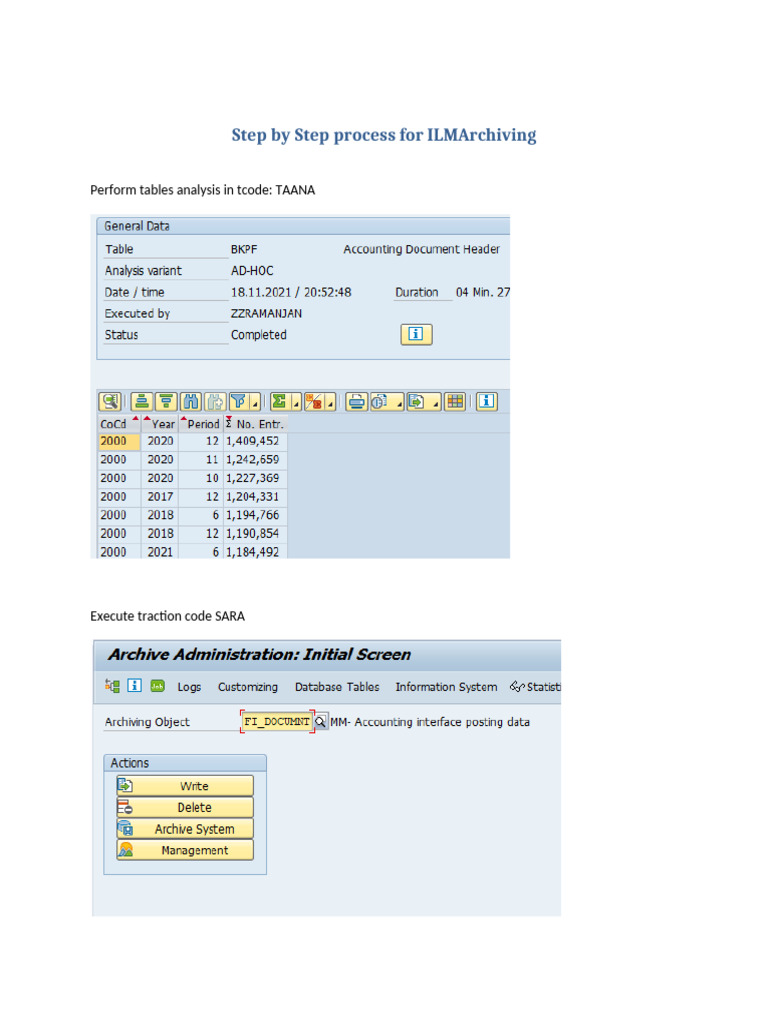Click the info button beside Completed status
This screenshot has height=1024, width=768.
416,334
